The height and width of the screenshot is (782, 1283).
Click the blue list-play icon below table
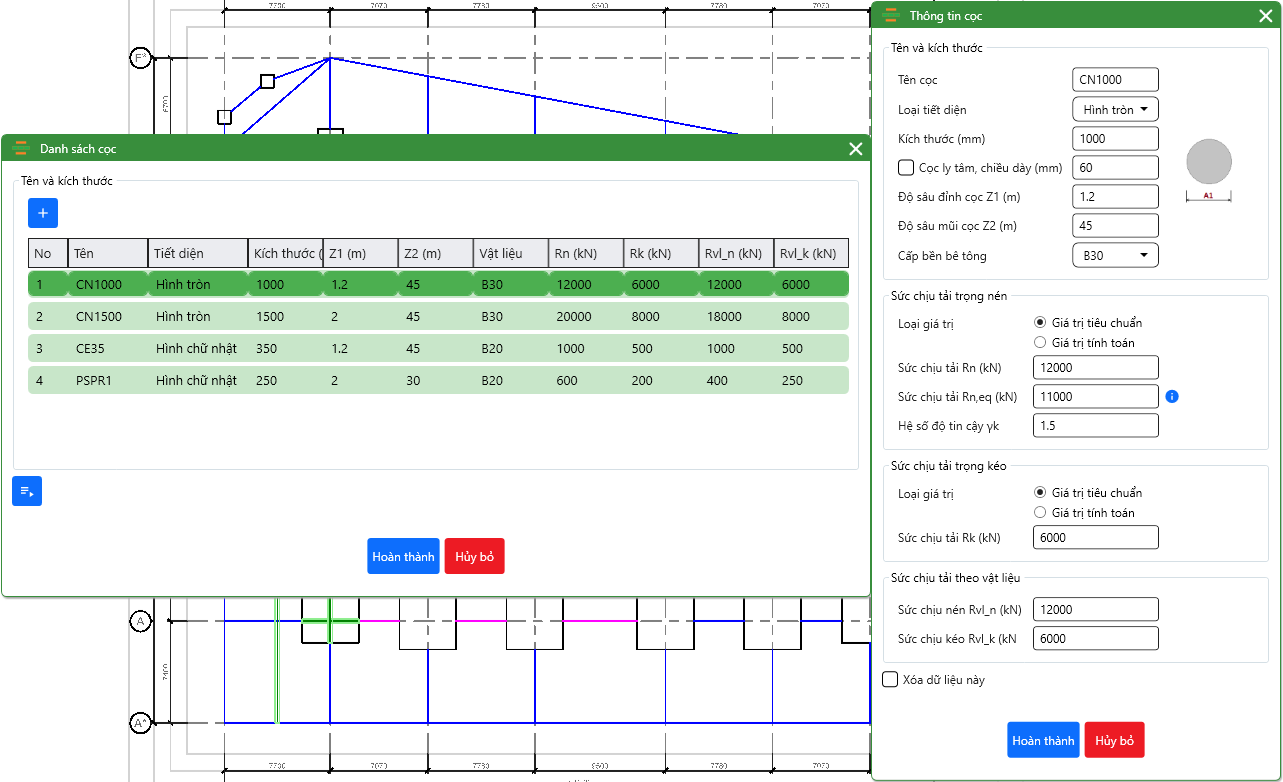pyautogui.click(x=27, y=491)
